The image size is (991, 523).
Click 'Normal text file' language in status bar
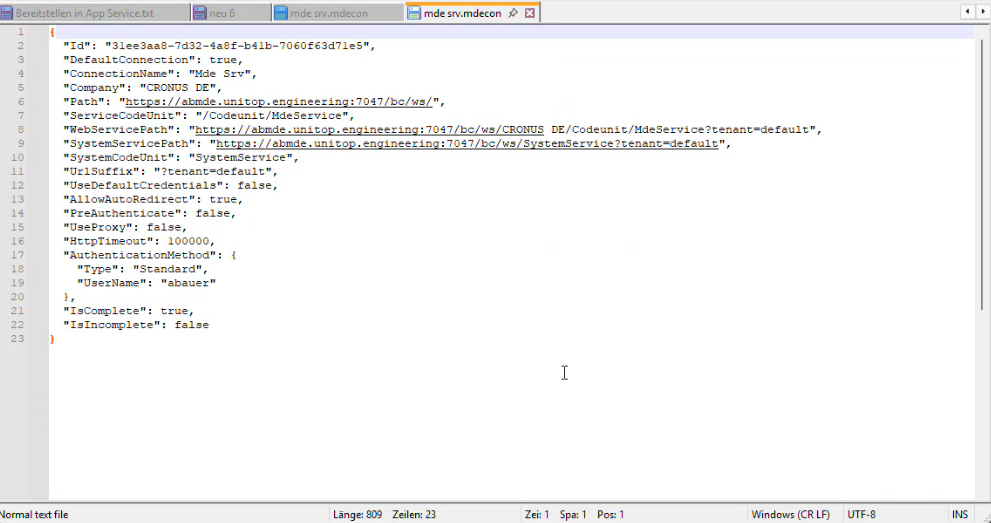click(36, 514)
